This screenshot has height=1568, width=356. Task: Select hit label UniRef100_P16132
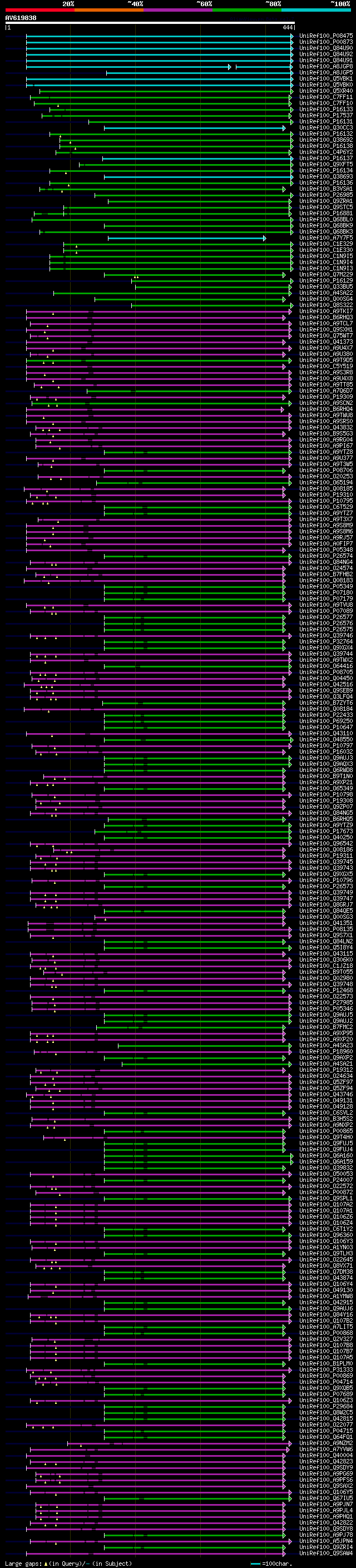point(325,134)
